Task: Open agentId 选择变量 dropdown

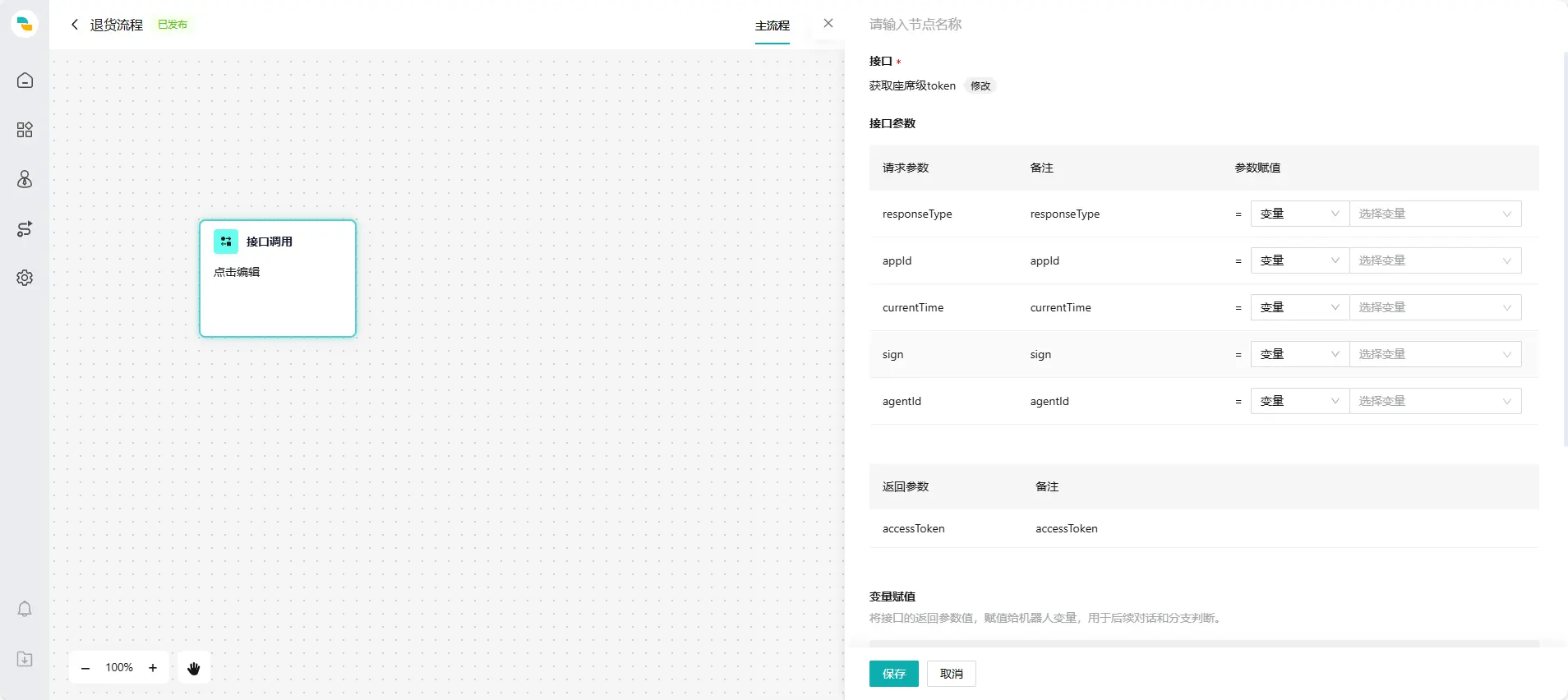Action: [1435, 401]
